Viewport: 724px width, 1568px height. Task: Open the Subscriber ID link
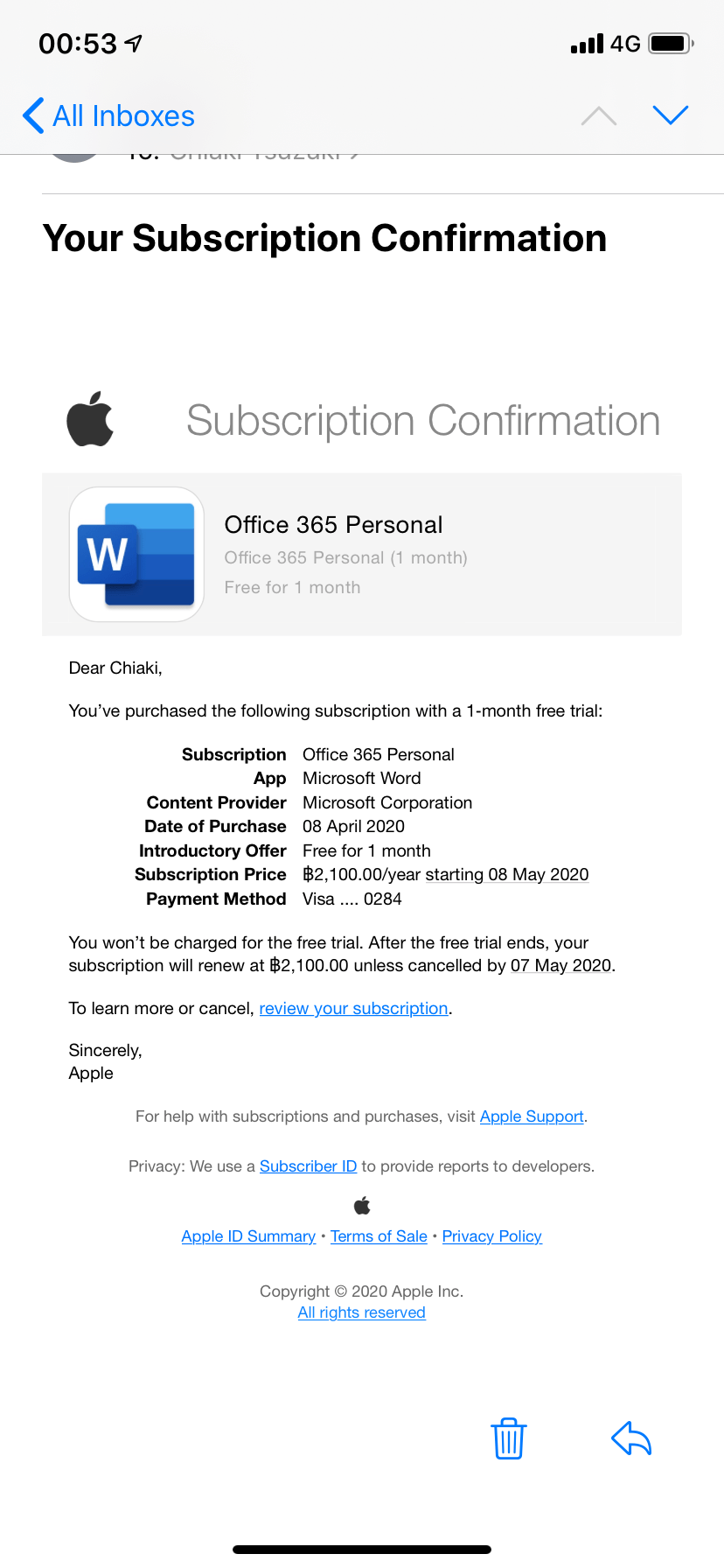[308, 1166]
